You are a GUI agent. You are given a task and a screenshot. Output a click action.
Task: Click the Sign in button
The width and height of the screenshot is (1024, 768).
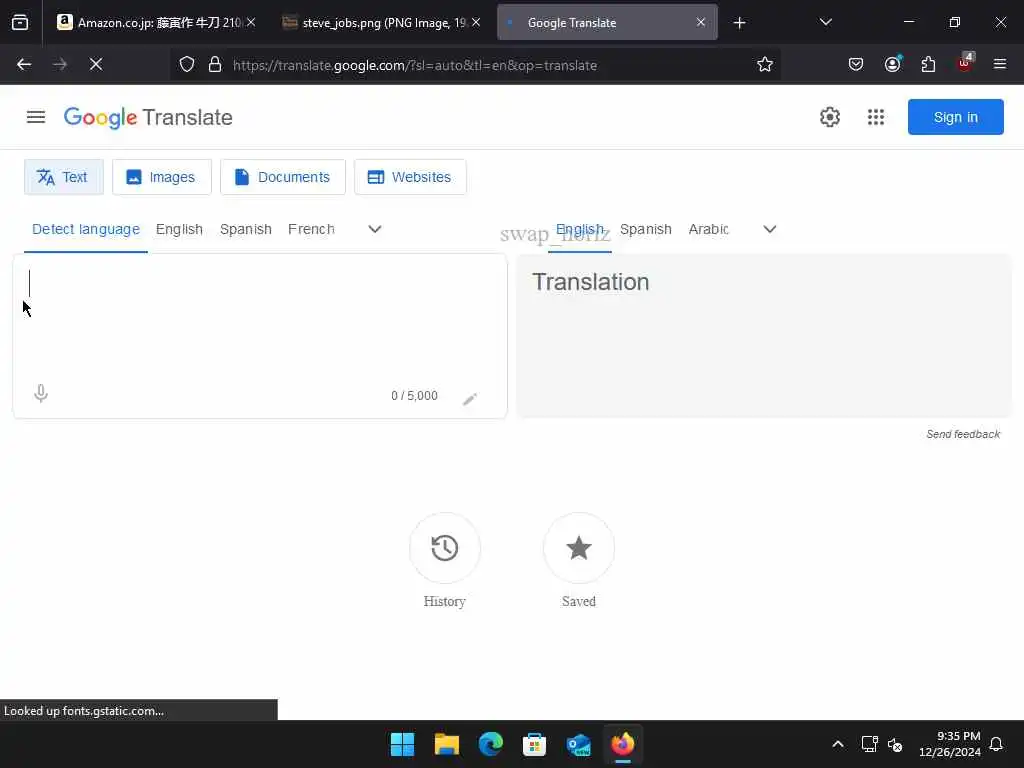pyautogui.click(x=955, y=117)
